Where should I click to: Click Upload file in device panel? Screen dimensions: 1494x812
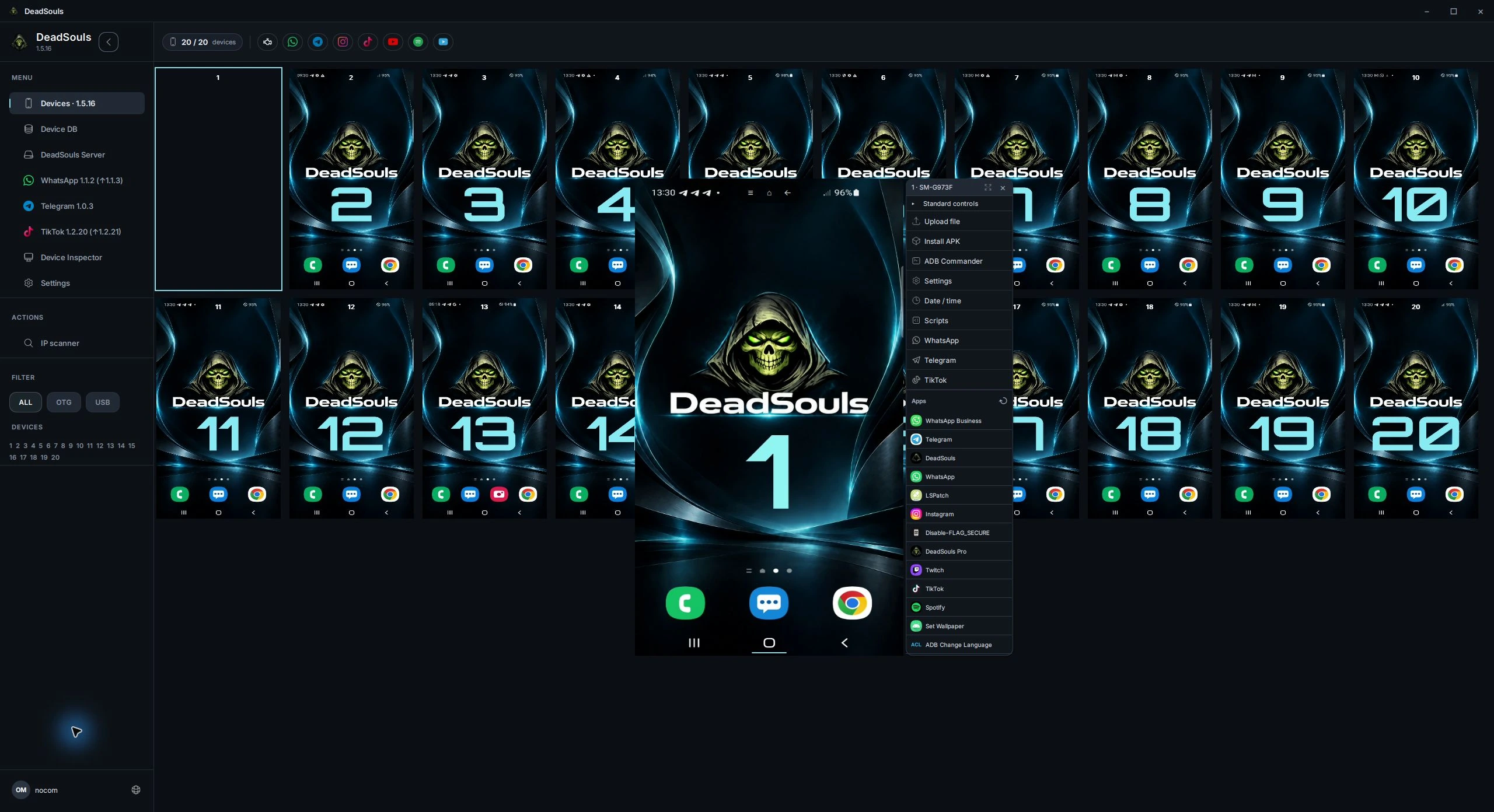point(959,222)
